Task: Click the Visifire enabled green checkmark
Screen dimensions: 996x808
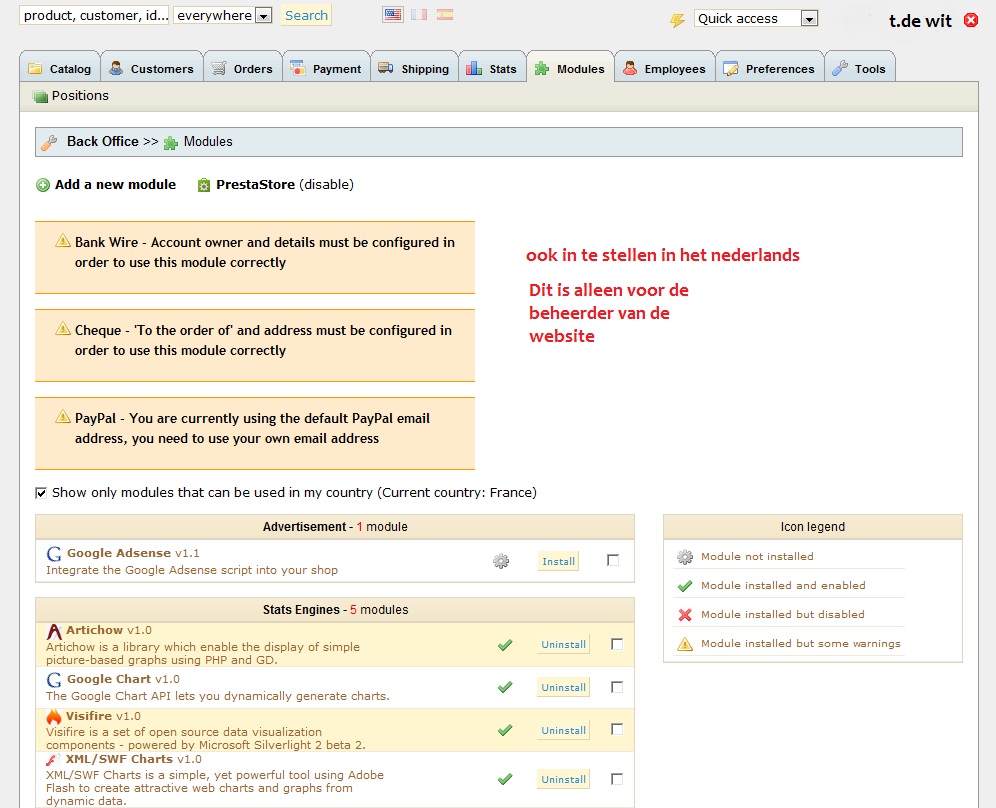Action: point(505,730)
